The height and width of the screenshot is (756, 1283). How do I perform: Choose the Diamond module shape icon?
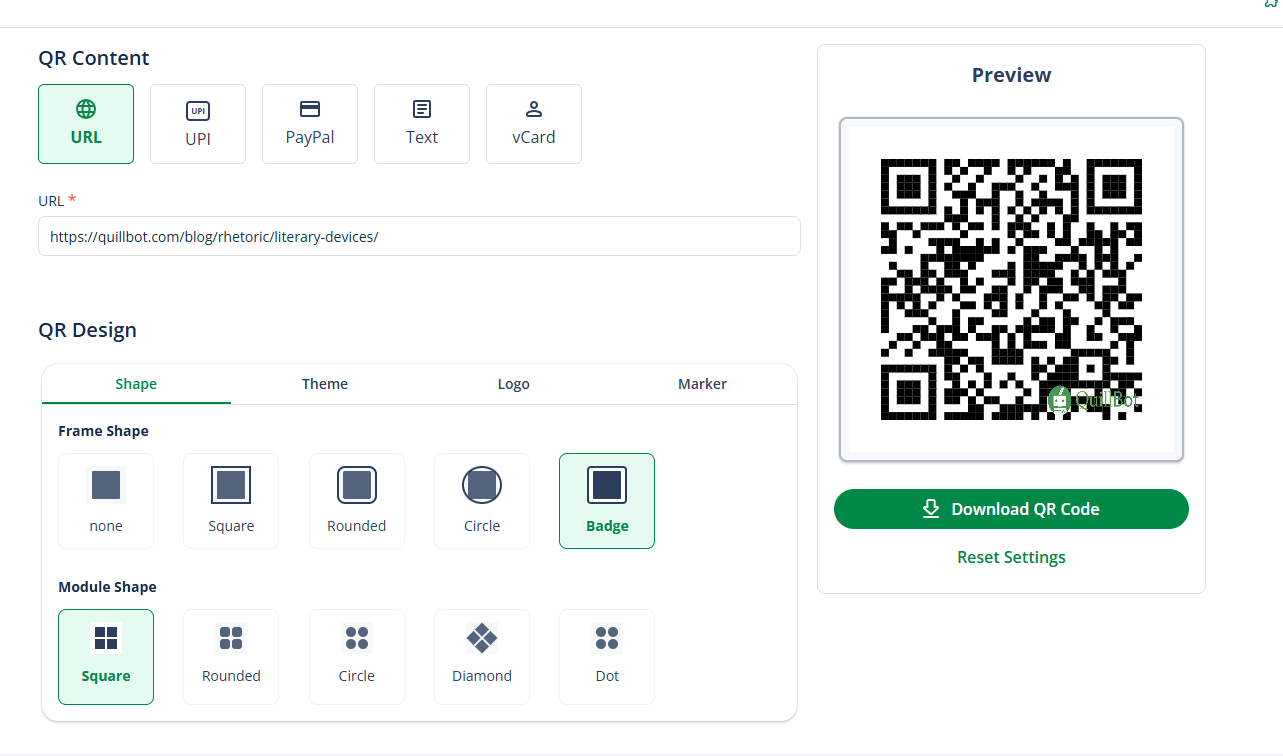(x=482, y=637)
